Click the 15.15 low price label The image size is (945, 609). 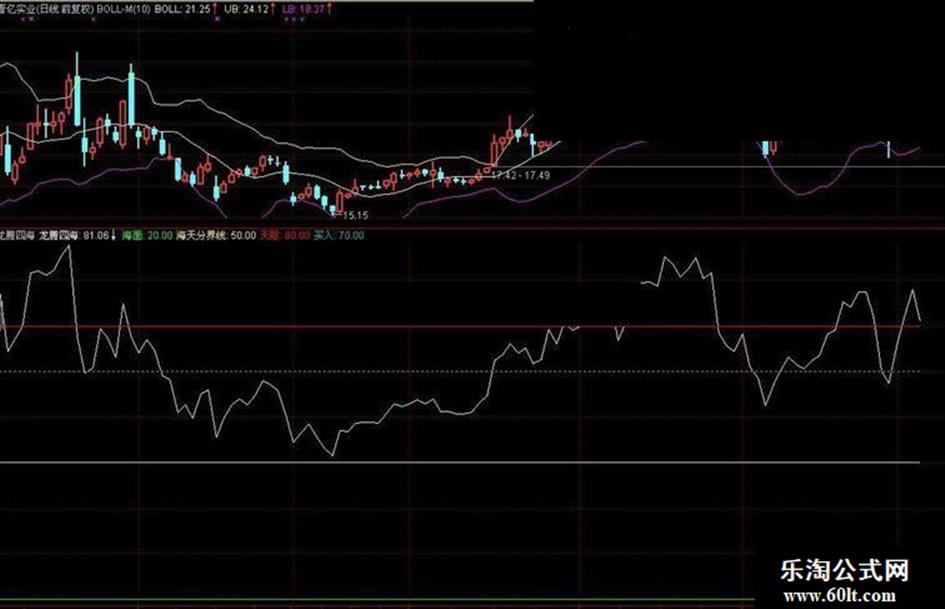tap(354, 215)
